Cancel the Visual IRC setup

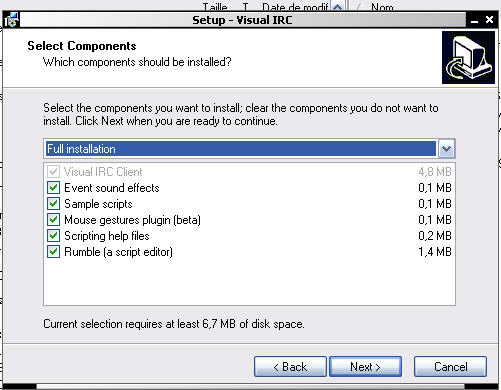[450, 367]
